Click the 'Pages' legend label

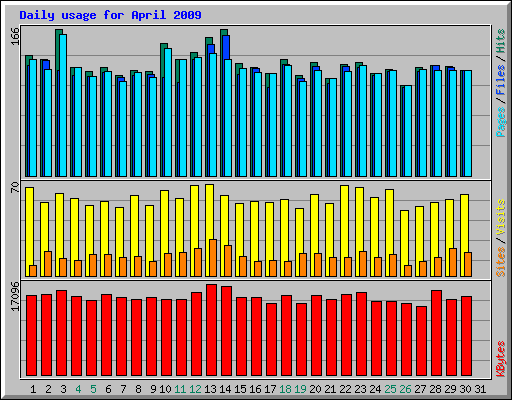(501, 122)
